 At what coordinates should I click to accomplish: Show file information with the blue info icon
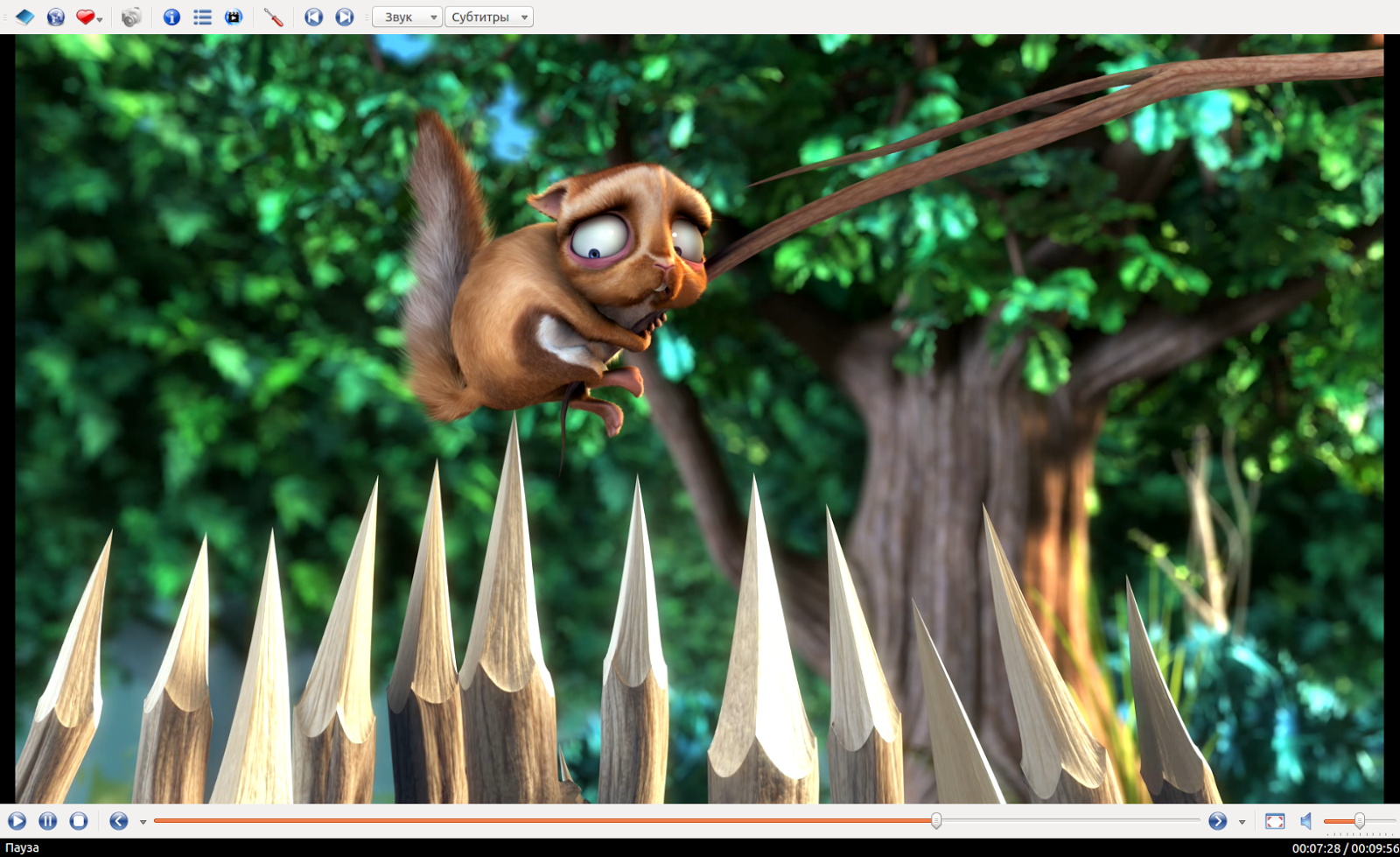click(171, 17)
